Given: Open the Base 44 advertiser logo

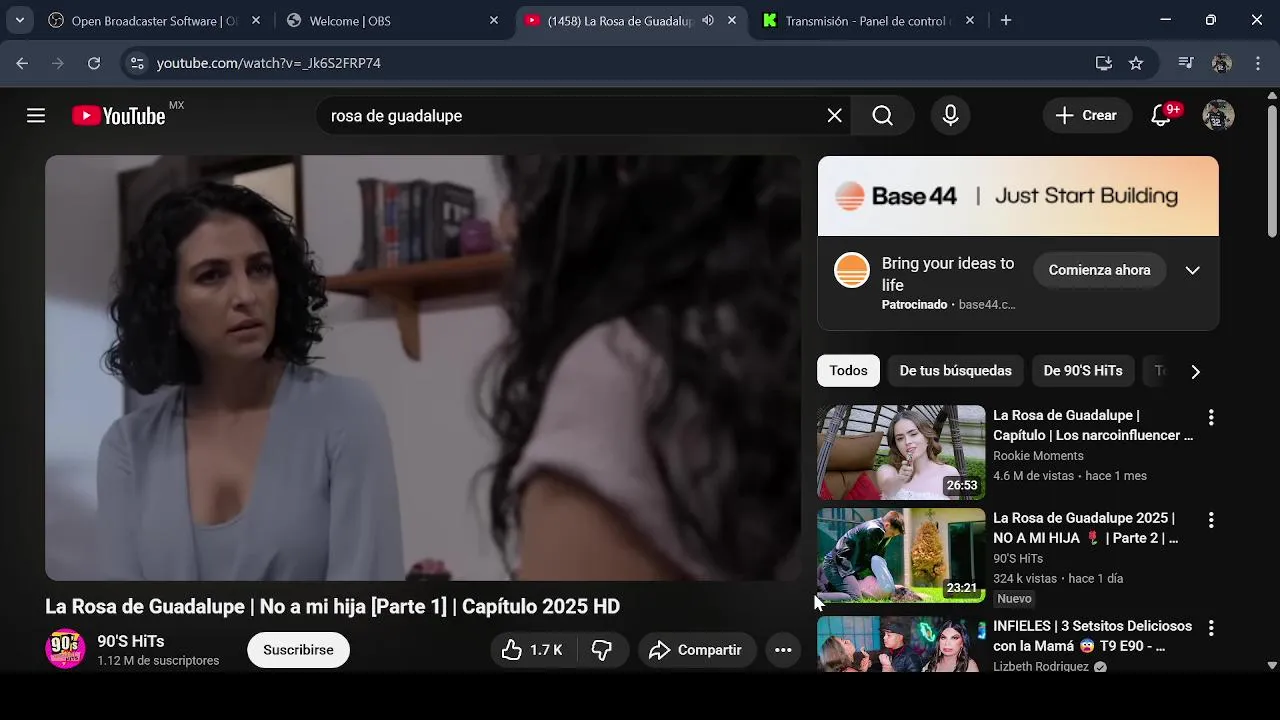Looking at the screenshot, I should point(852,270).
